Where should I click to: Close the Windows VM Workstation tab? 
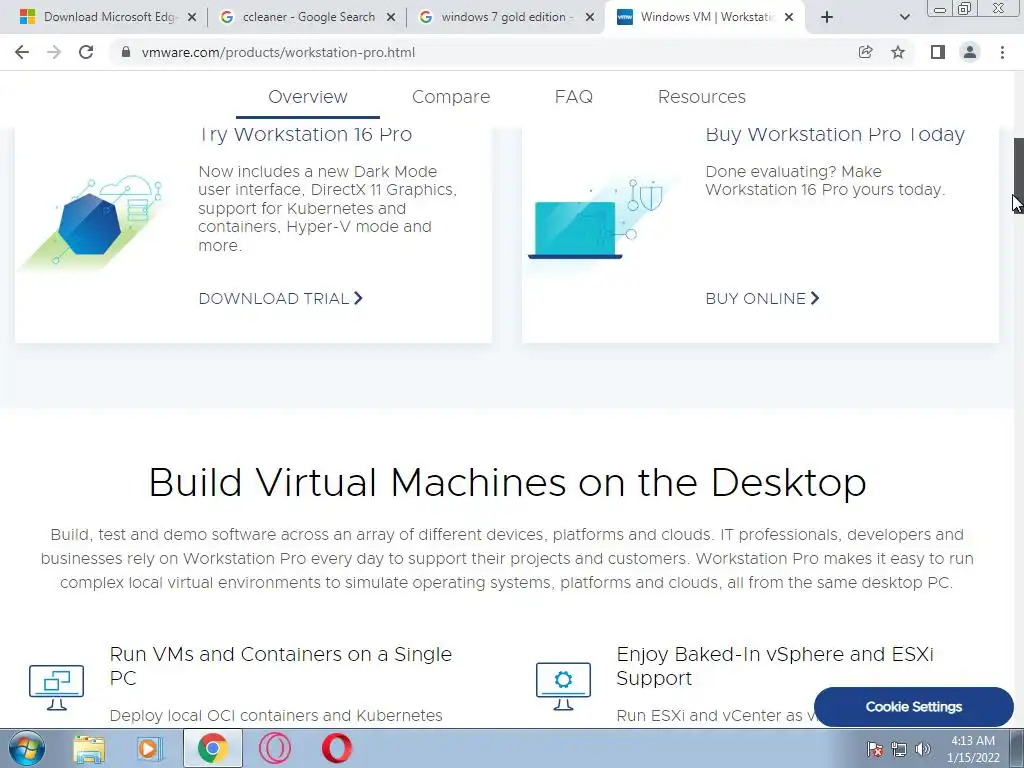[x=789, y=18]
